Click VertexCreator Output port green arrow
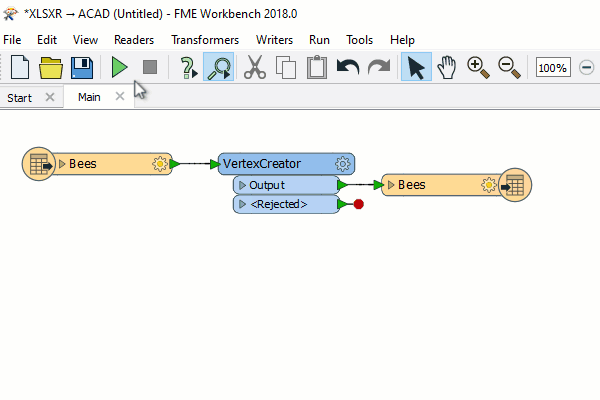The width and height of the screenshot is (600, 400). coord(342,185)
